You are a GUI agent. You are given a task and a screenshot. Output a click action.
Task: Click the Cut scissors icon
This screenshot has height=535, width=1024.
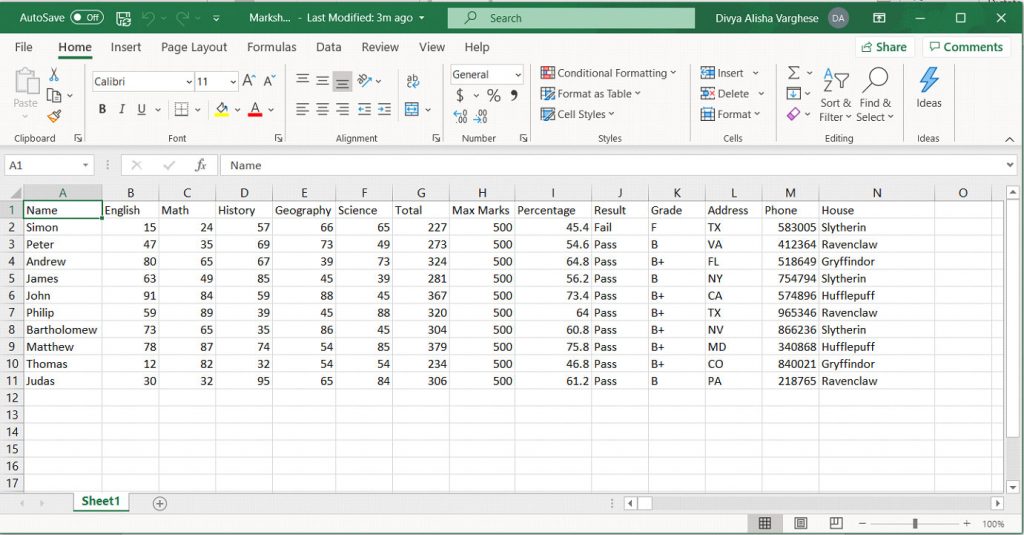[54, 75]
